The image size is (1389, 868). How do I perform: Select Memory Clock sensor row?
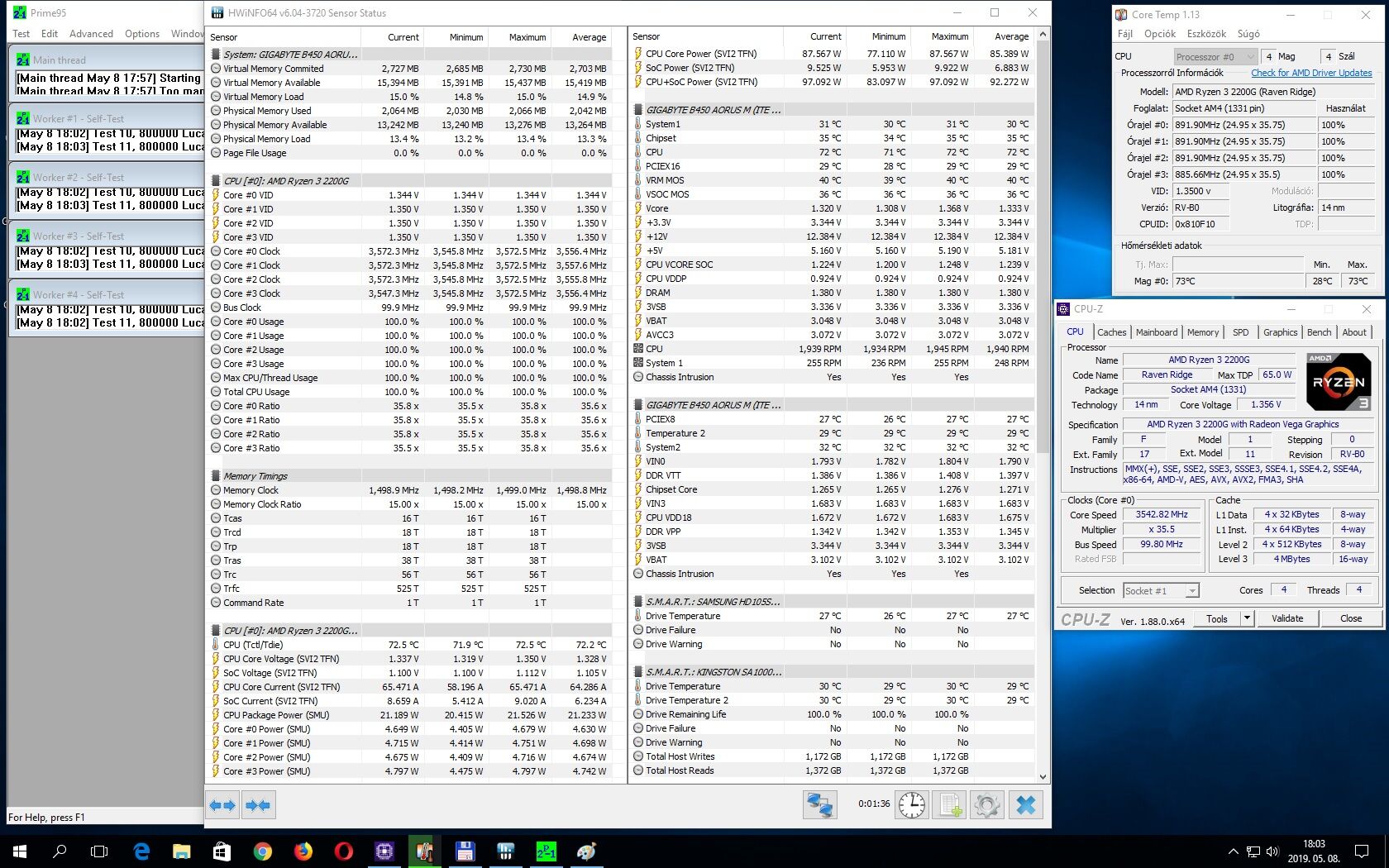coord(410,490)
